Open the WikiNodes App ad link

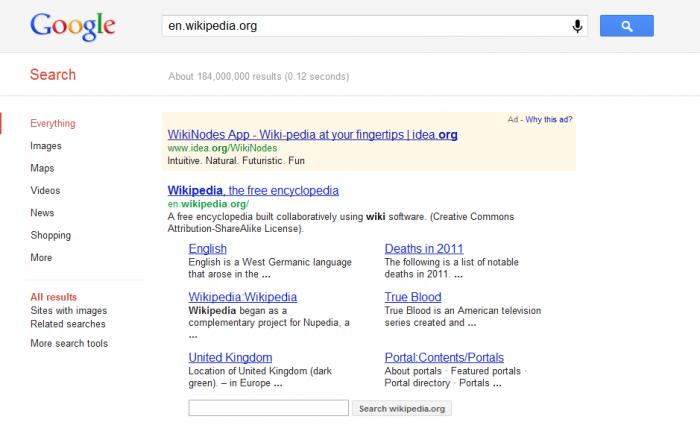click(312, 134)
